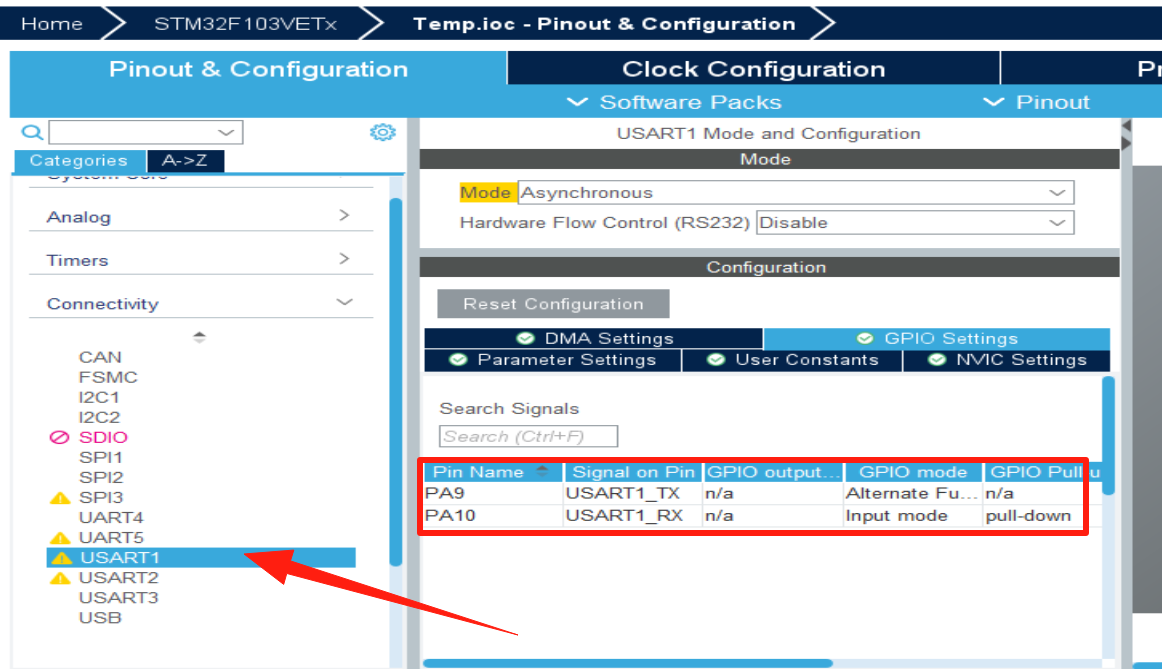Click the USART2 warning triangle icon
The image size is (1162, 669).
(60, 578)
